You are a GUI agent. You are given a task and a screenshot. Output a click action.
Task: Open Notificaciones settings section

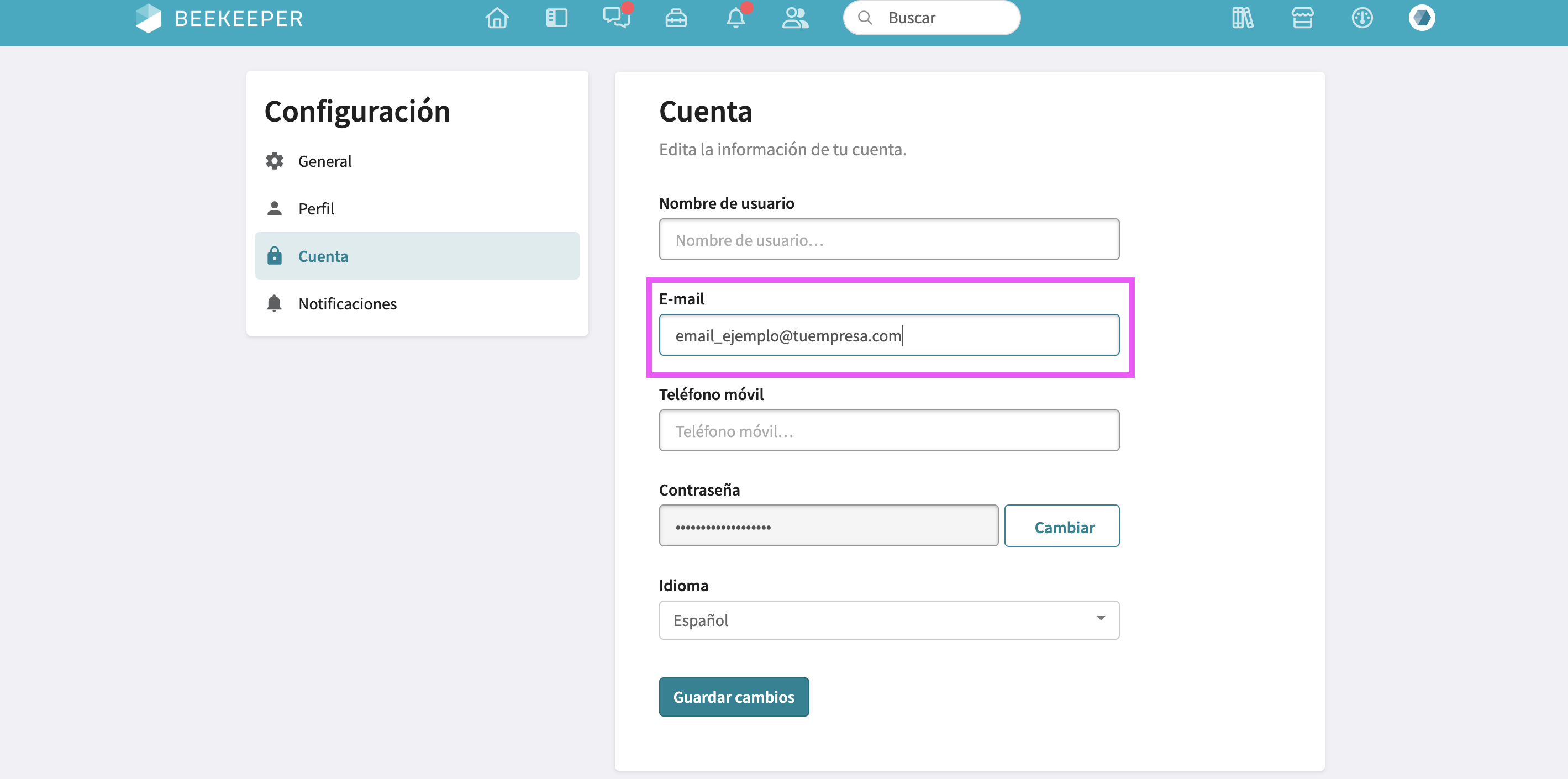(347, 304)
